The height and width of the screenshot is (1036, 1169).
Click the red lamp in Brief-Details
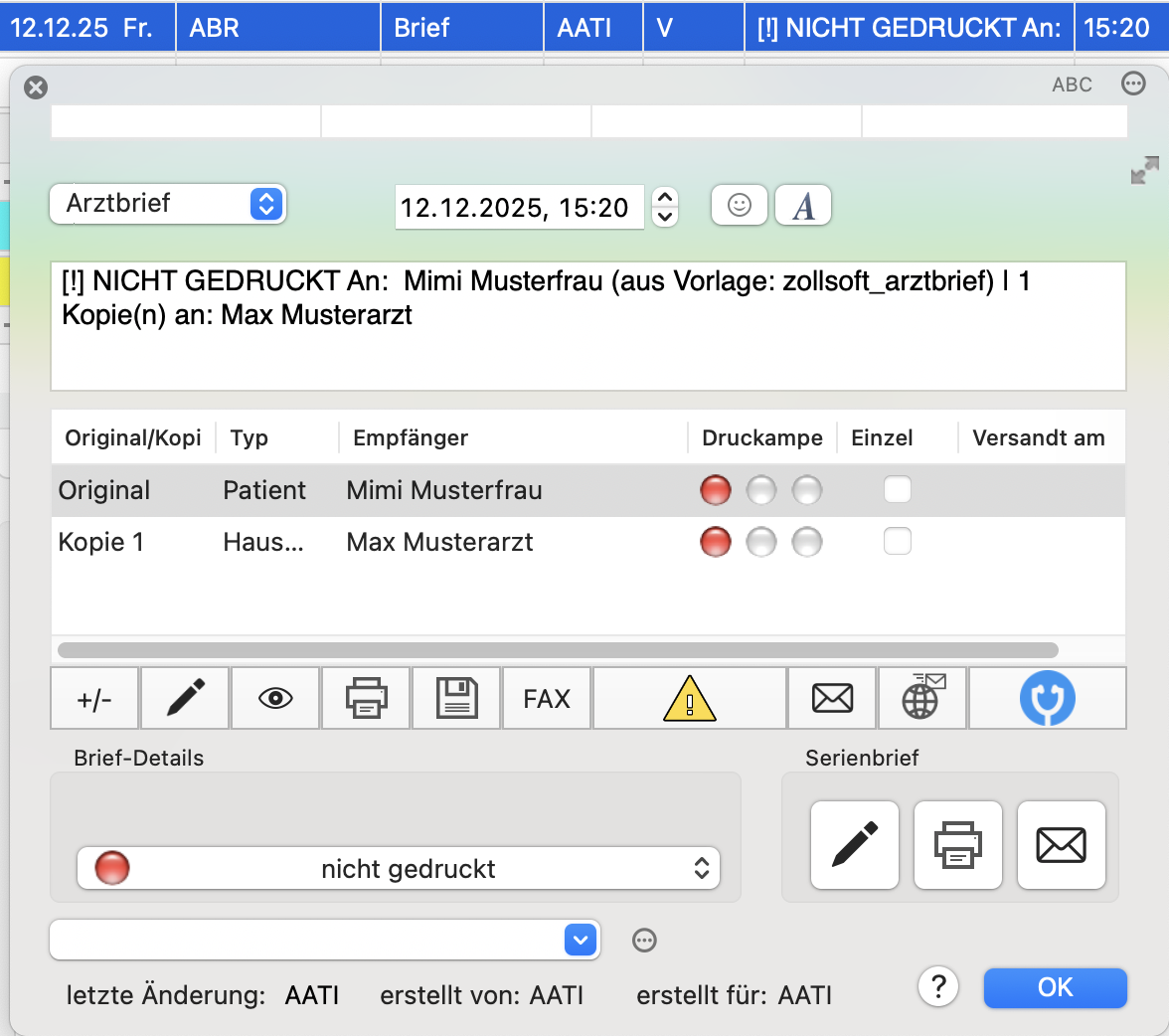coord(111,868)
